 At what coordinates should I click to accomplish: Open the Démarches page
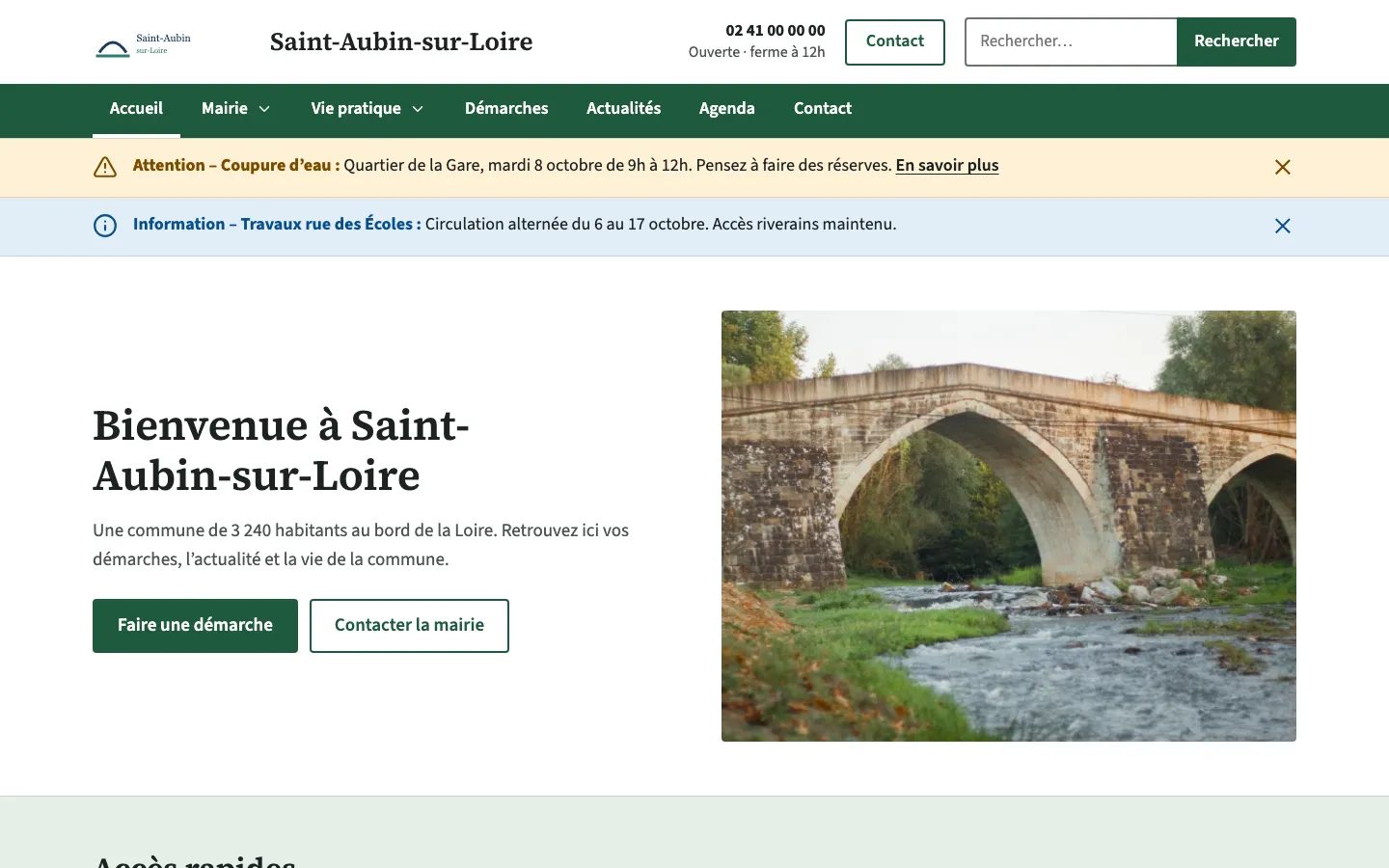[506, 109]
